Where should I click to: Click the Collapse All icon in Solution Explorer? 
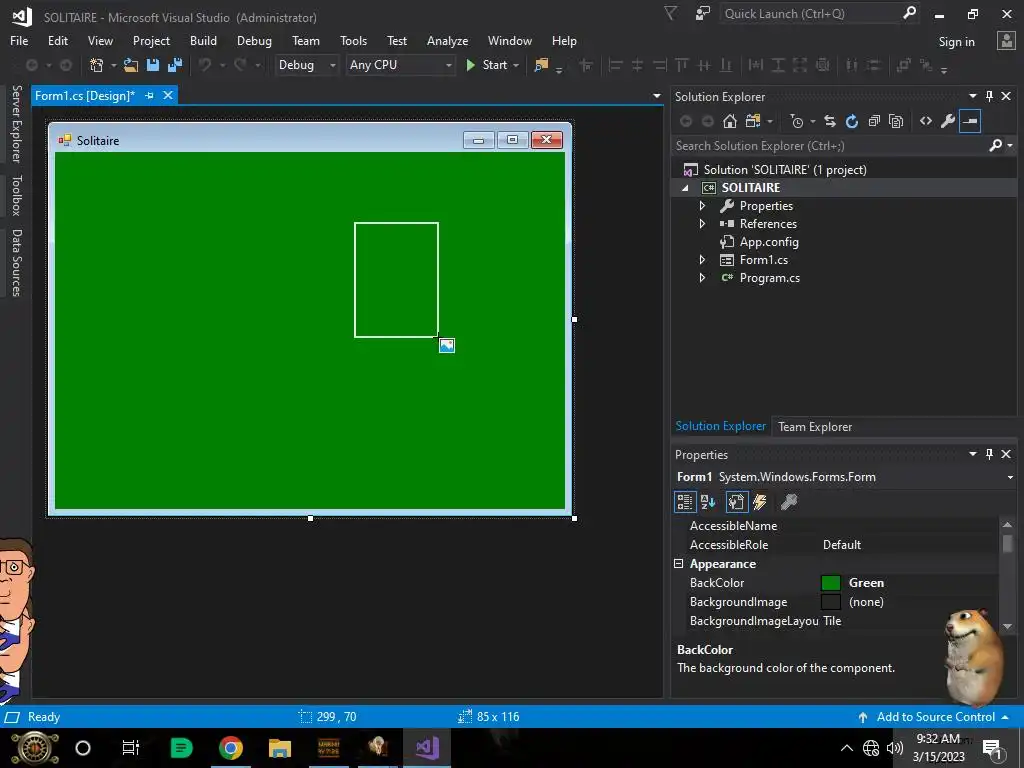point(874,121)
